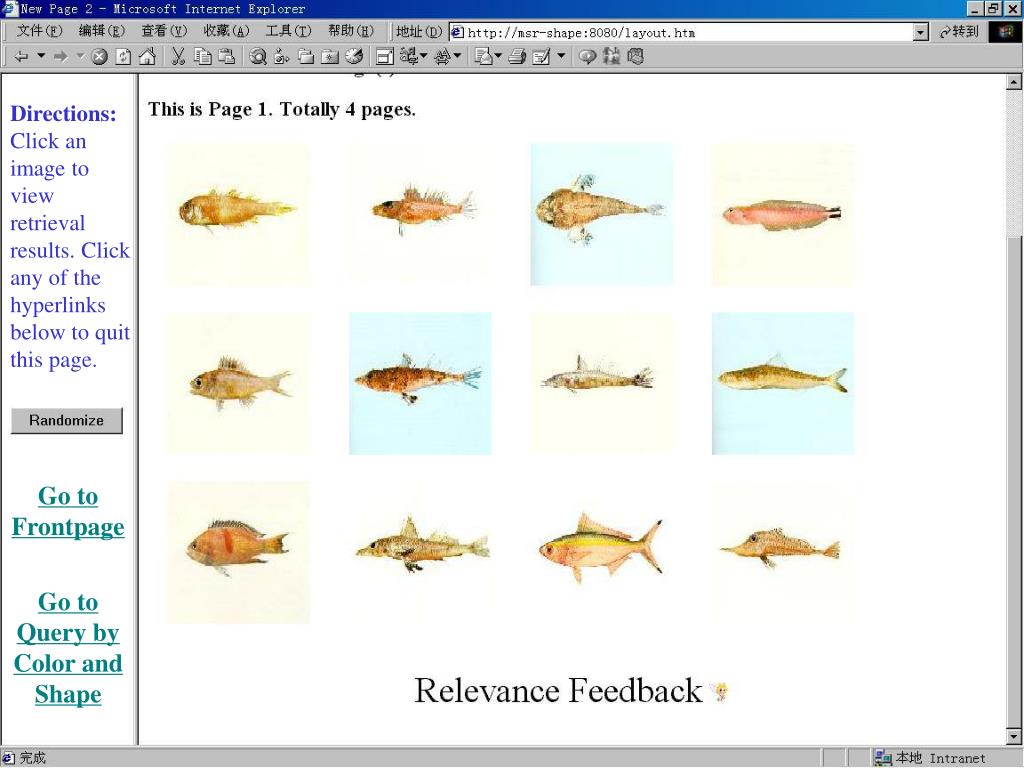The width and height of the screenshot is (1024, 768).
Task: Open the 文件(F) menu
Action: click(x=39, y=31)
